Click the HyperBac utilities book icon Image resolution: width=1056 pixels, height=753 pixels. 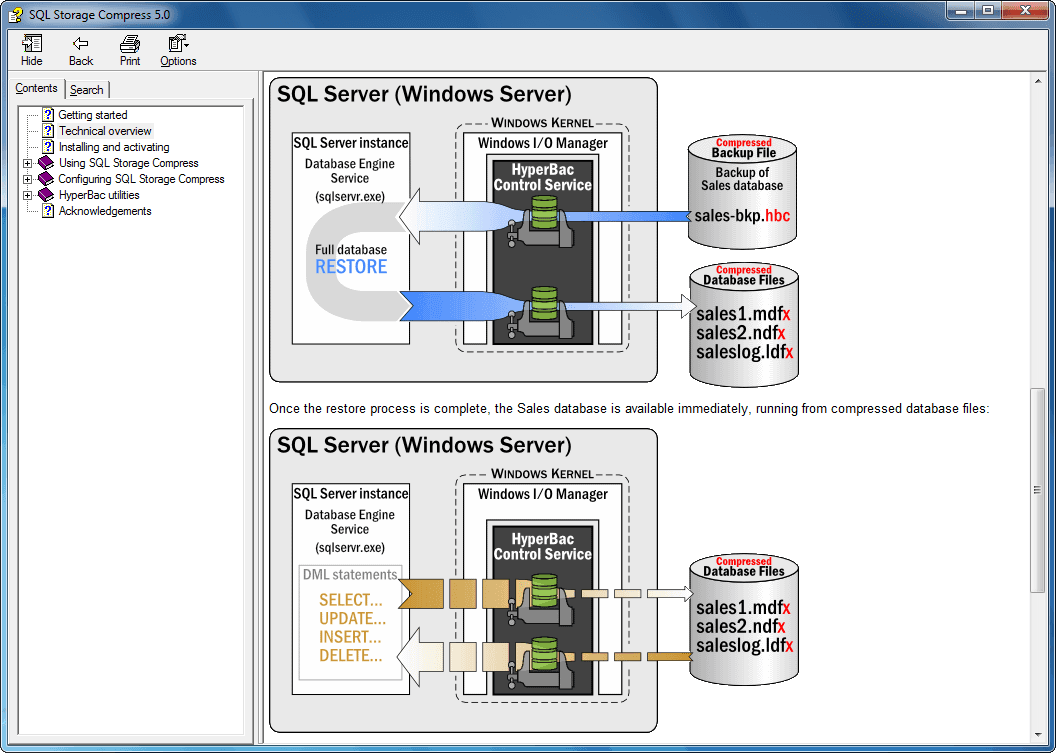pos(46,195)
